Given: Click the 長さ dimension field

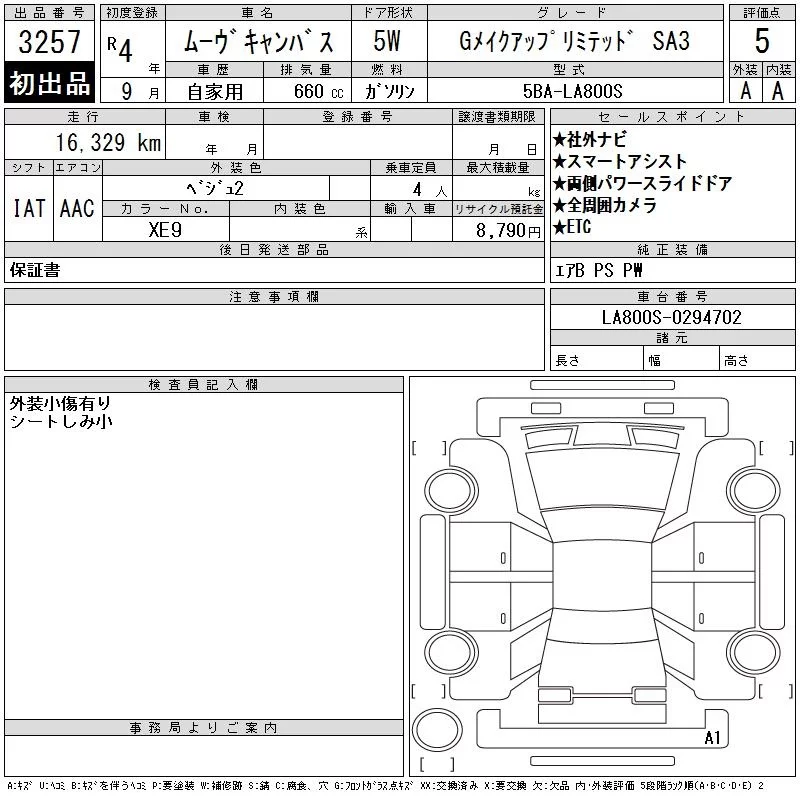Looking at the screenshot, I should tap(596, 359).
